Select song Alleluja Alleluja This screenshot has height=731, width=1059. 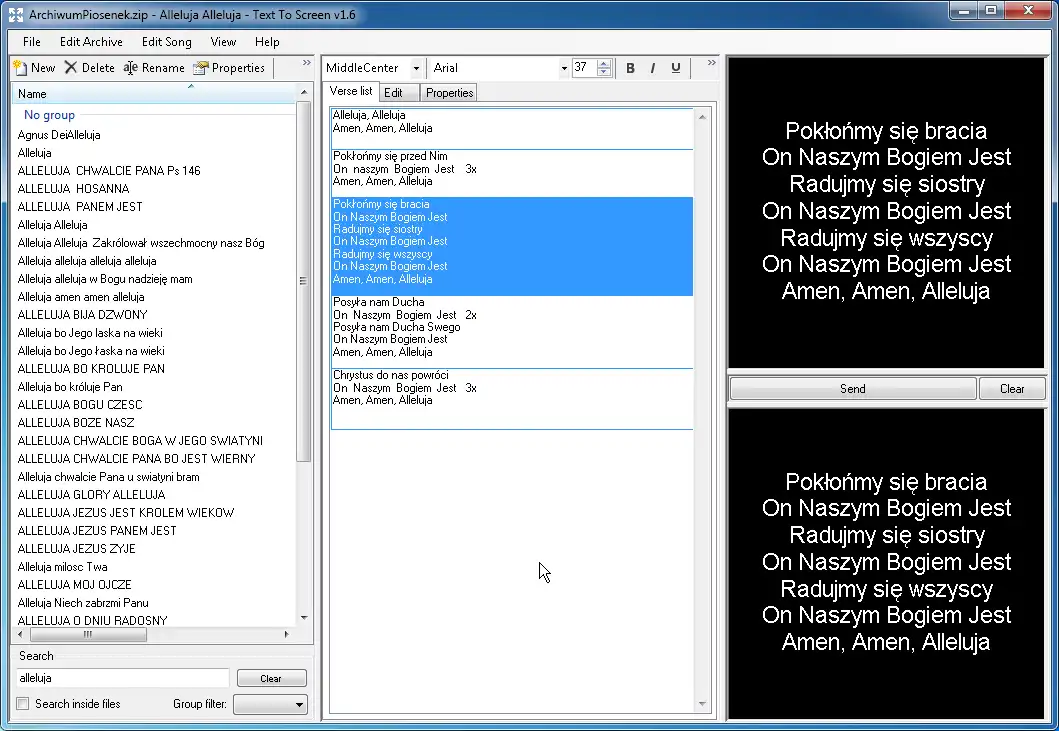point(52,225)
